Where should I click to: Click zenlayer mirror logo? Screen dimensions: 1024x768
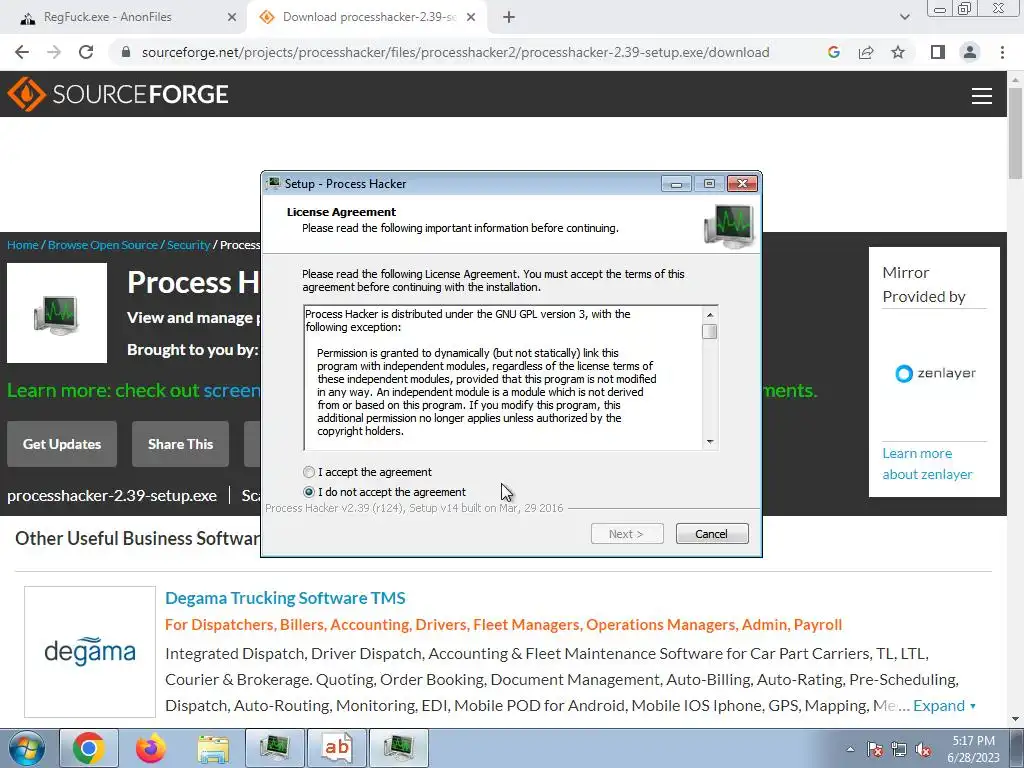[935, 374]
